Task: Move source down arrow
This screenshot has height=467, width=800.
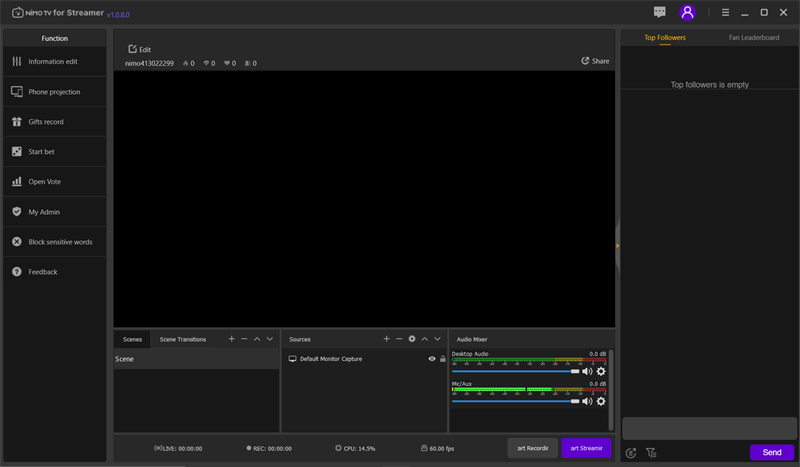Action: pyautogui.click(x=437, y=339)
